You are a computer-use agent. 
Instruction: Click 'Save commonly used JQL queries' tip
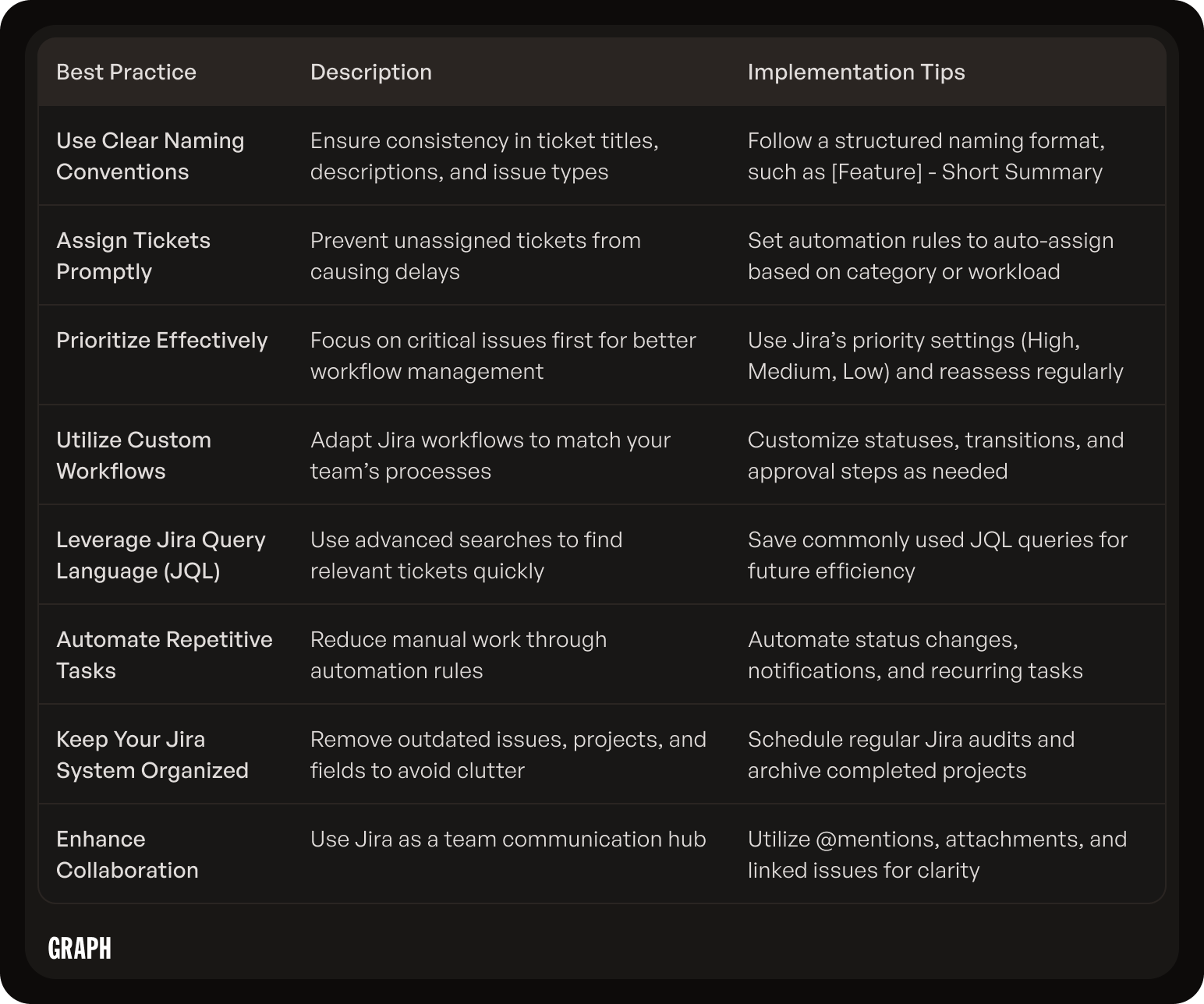click(x=937, y=555)
